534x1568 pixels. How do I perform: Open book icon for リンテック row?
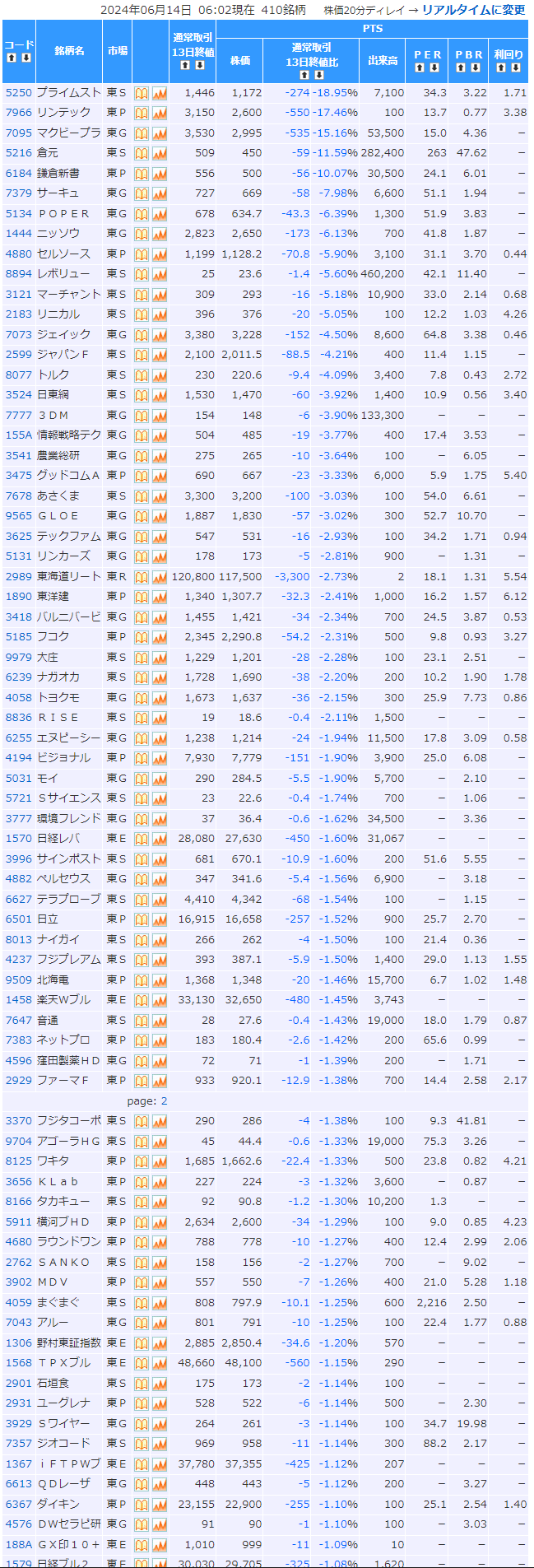pos(142,113)
